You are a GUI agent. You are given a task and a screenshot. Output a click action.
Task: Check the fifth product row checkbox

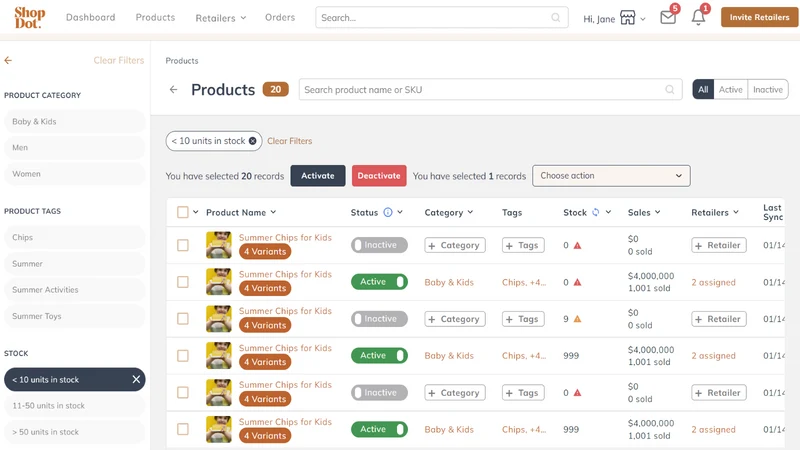183,392
